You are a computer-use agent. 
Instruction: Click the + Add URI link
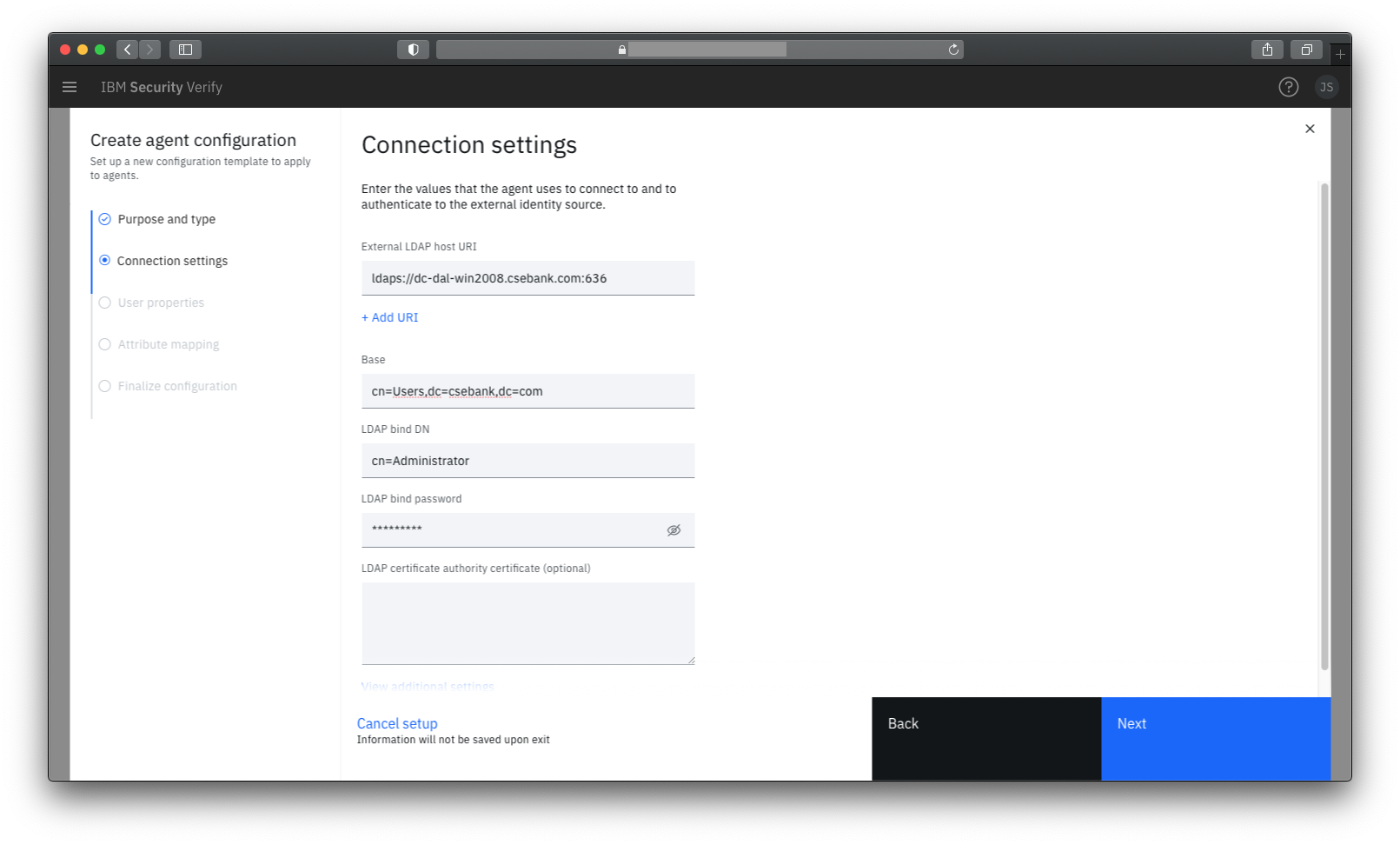click(x=389, y=317)
